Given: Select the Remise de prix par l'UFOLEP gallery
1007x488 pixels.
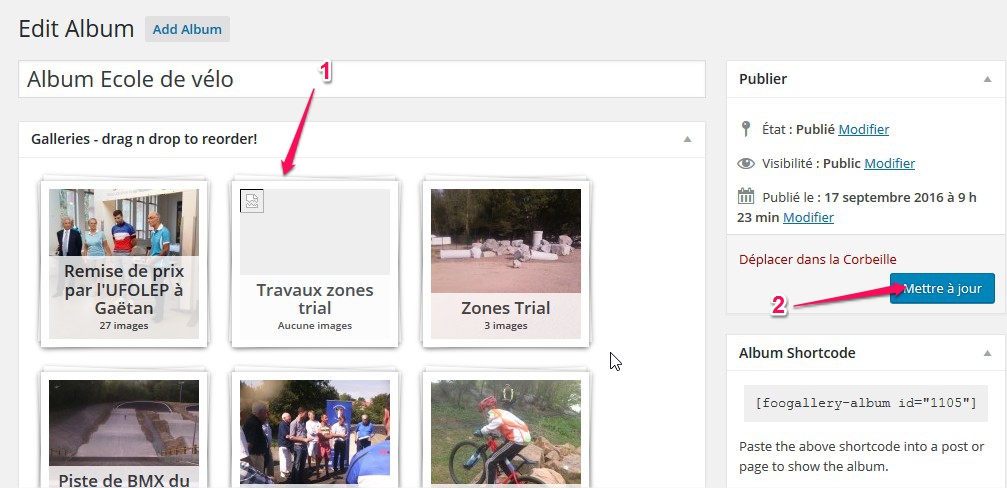Looking at the screenshot, I should click(124, 263).
